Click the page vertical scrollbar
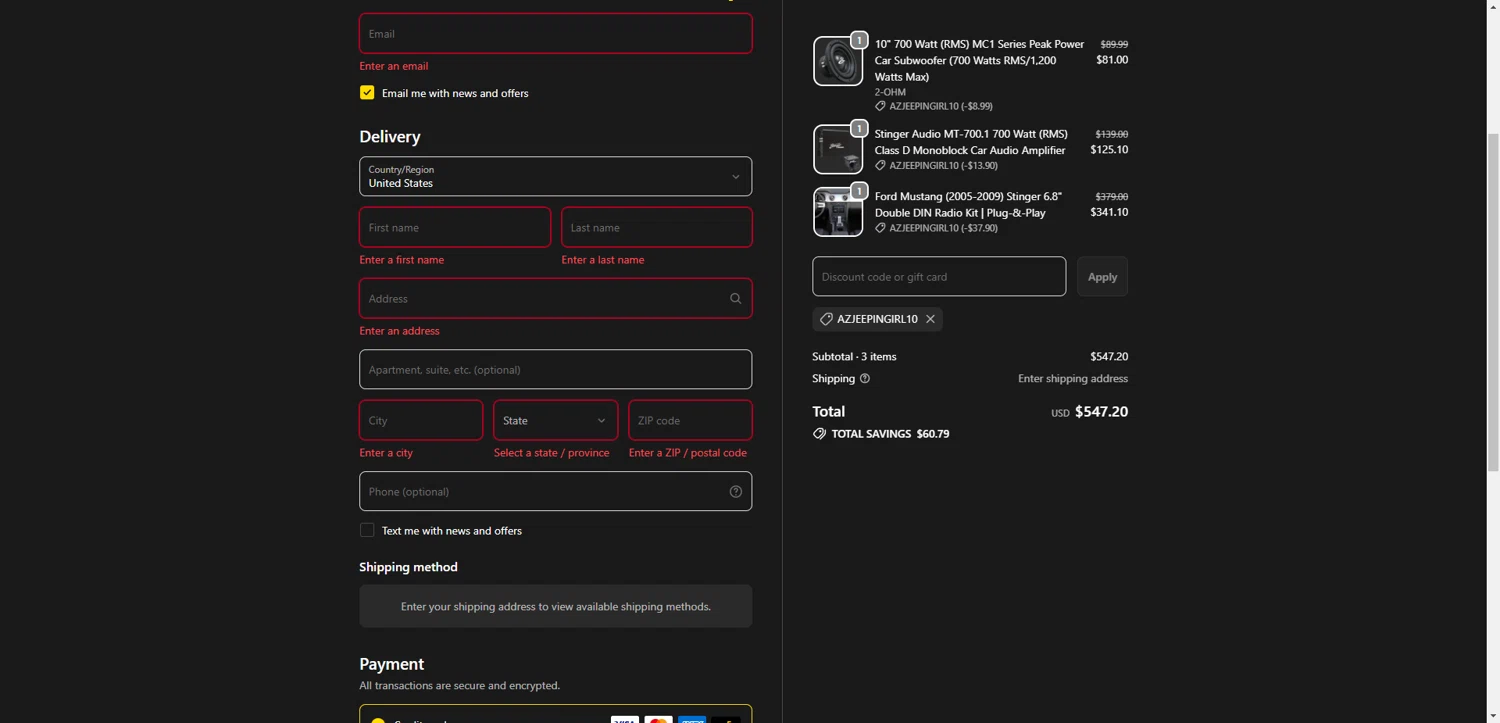 [1493, 300]
